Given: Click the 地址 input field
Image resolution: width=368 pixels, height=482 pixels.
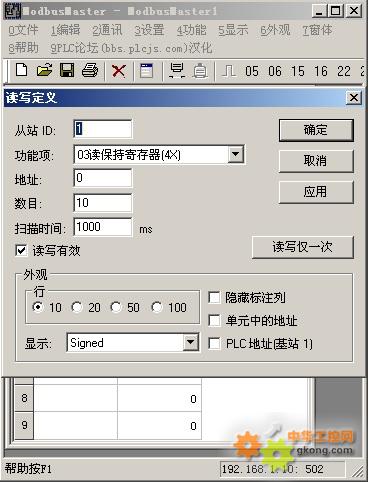Looking at the screenshot, I should point(103,178).
